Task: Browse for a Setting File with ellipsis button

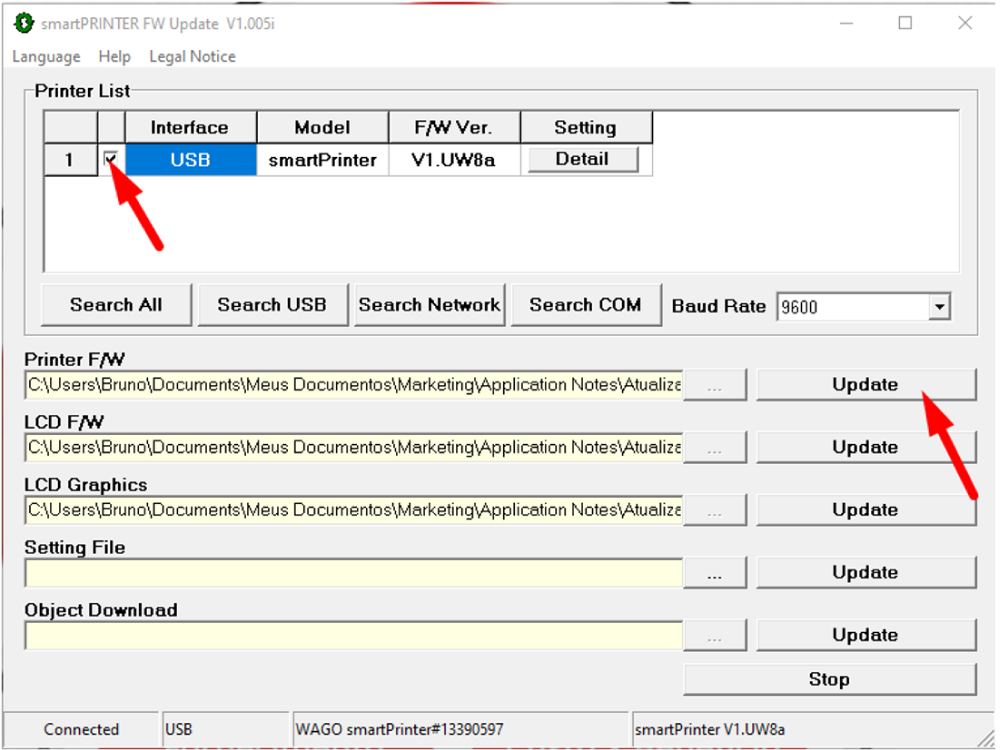Action: coord(714,573)
